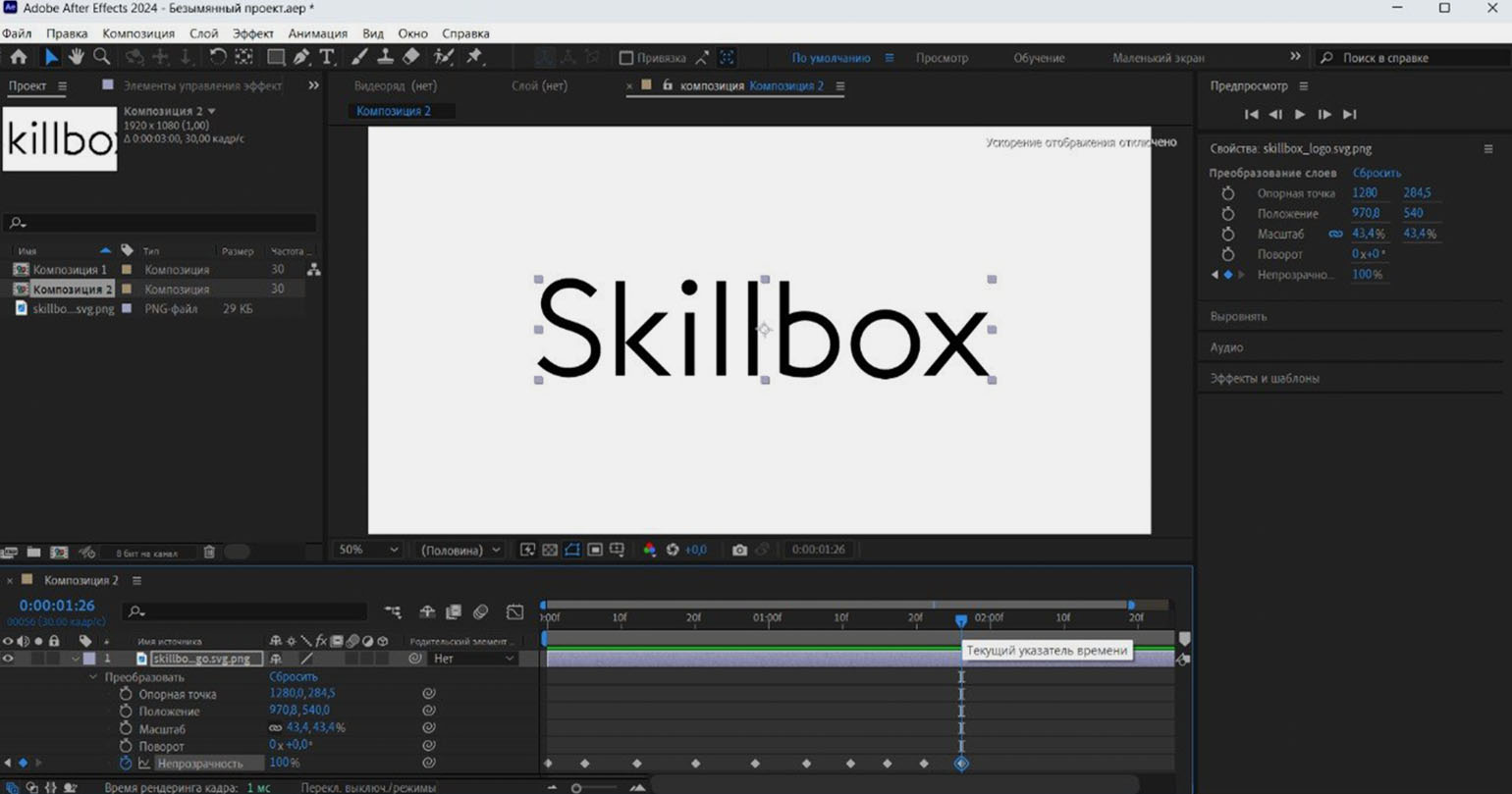Click Сбросить in the Properties panel

(1377, 173)
